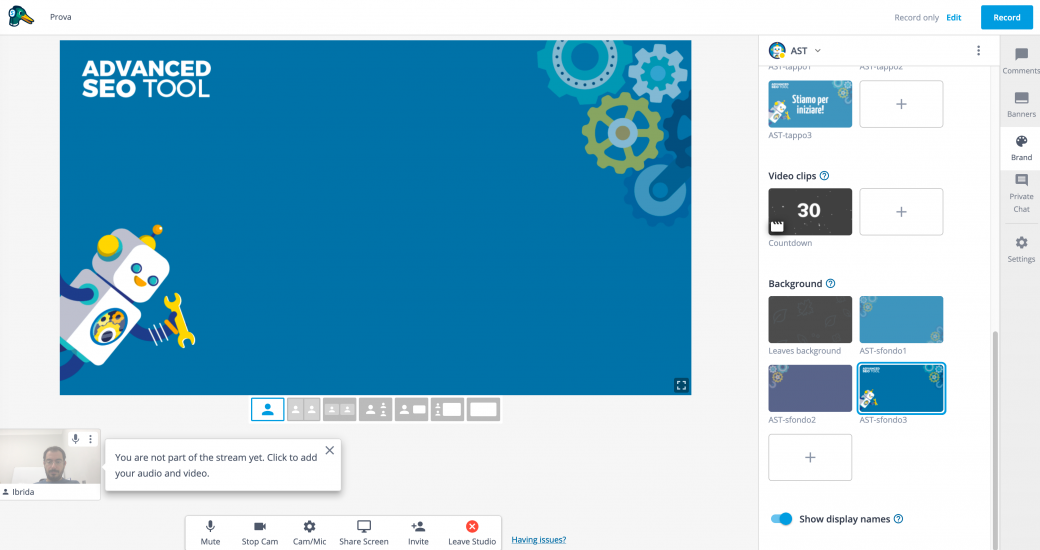
Task: Select the full-screen share layout
Action: pyautogui.click(x=483, y=409)
